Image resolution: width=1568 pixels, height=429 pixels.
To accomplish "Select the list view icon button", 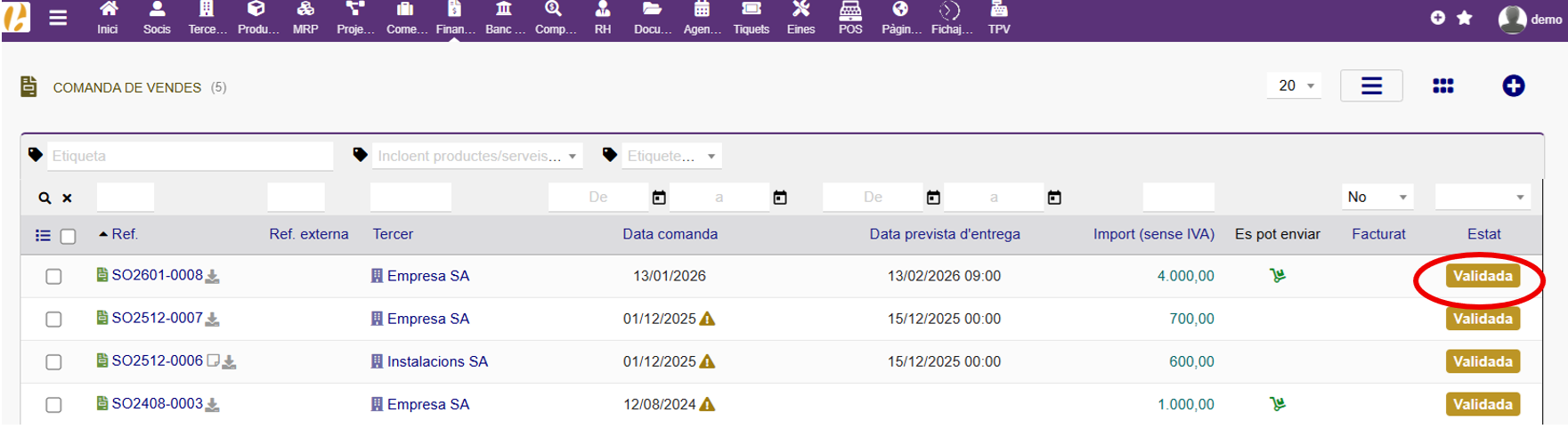I will pyautogui.click(x=1371, y=86).
